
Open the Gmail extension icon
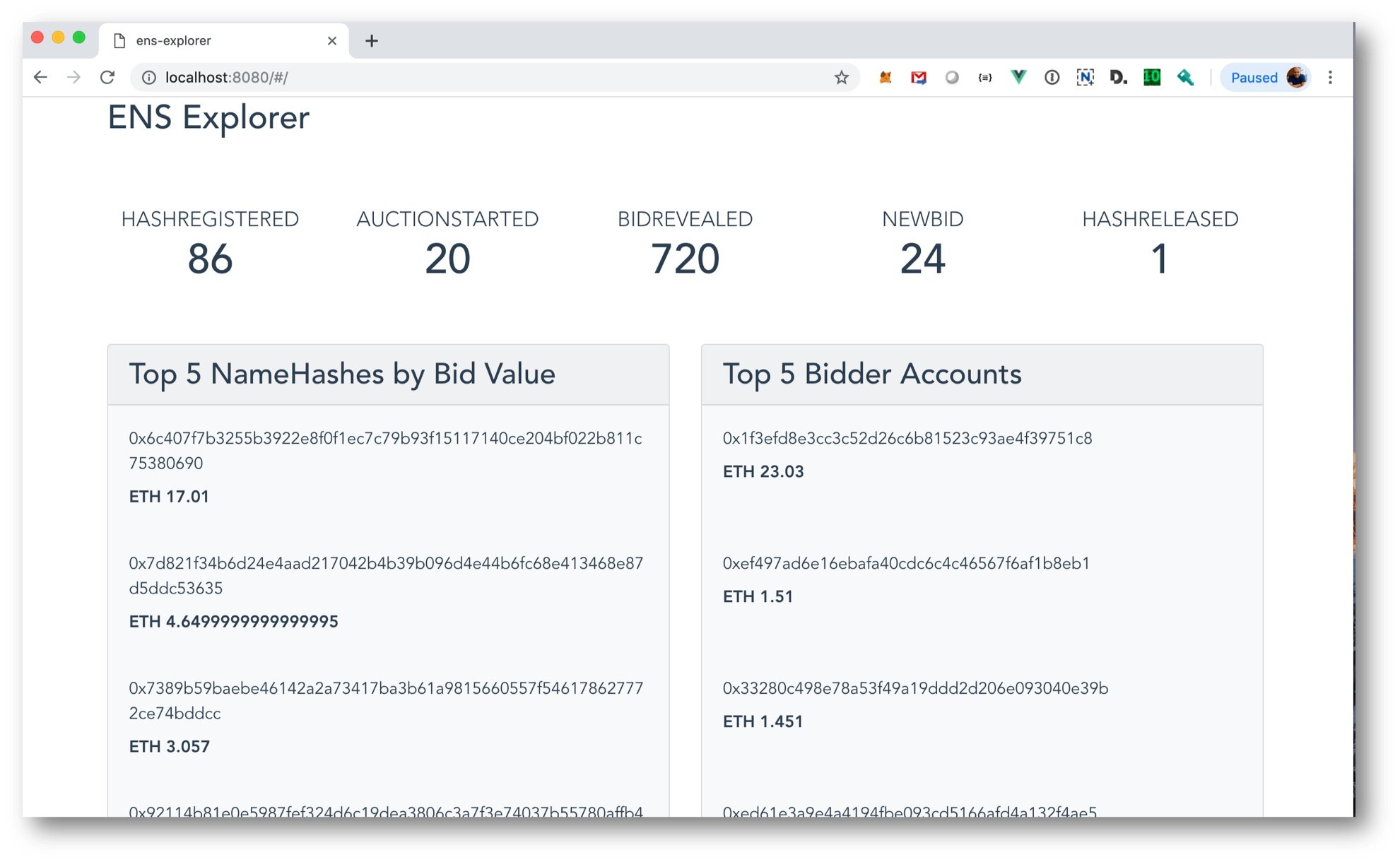(x=918, y=78)
